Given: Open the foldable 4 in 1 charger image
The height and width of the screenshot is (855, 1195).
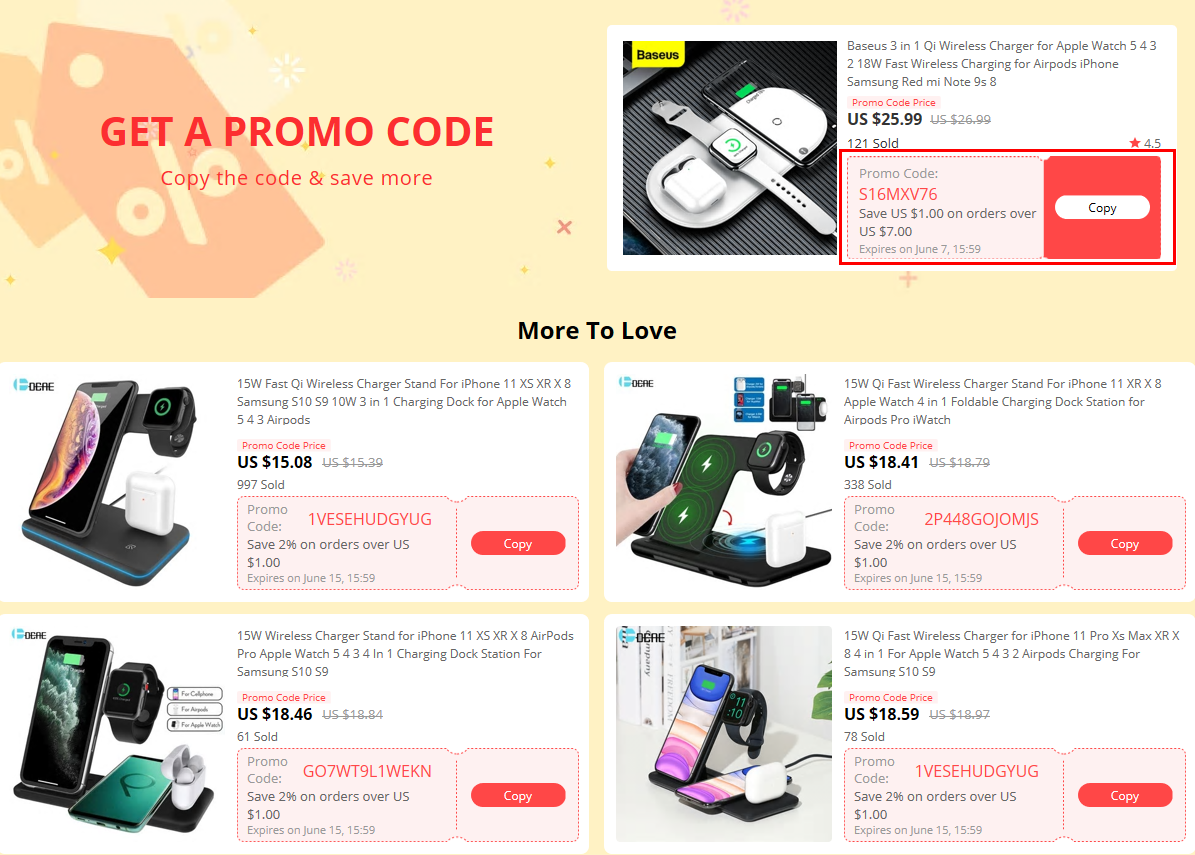Looking at the screenshot, I should 723,482.
